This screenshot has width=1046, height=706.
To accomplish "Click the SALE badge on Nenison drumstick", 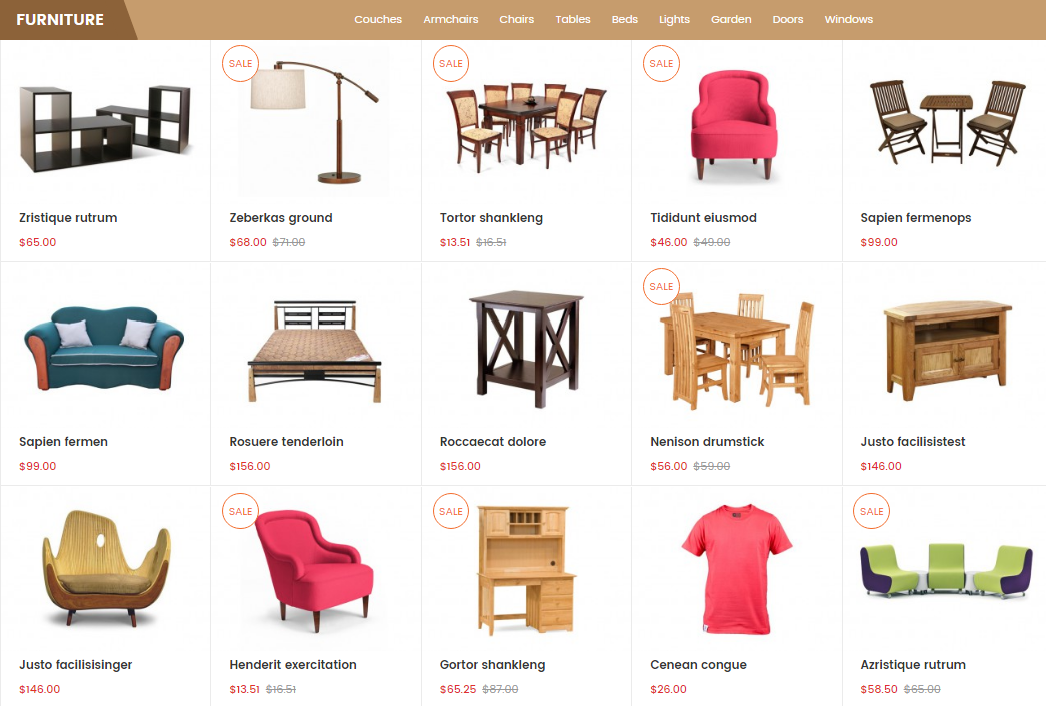I will coord(661,286).
